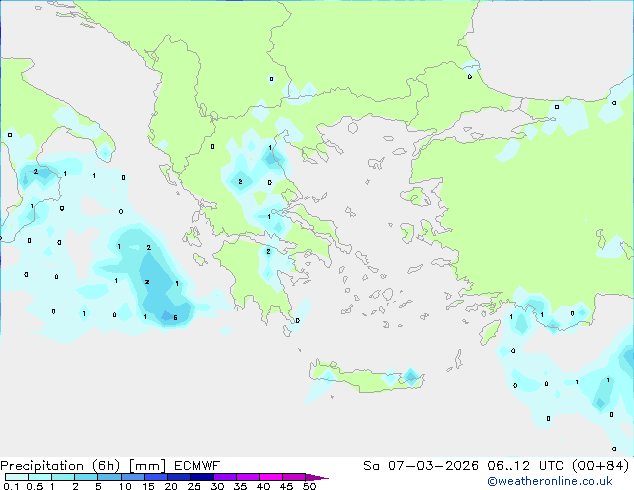Click the purple swatch between 30 and 35
Viewport: 634px width, 490px height.
224,477
